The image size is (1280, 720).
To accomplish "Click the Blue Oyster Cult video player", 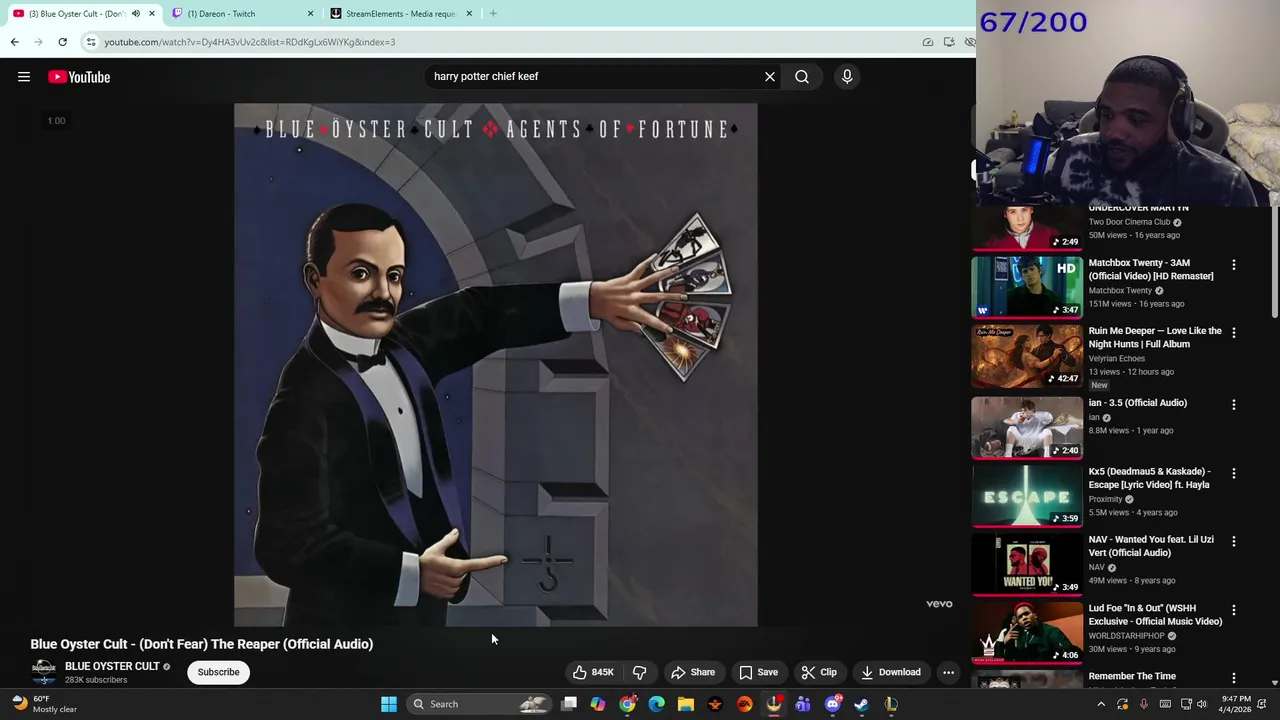I will pyautogui.click(x=495, y=365).
